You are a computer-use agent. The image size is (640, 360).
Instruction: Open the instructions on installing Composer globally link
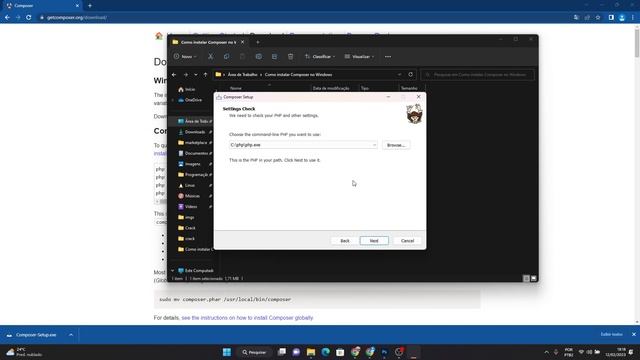[x=247, y=318]
